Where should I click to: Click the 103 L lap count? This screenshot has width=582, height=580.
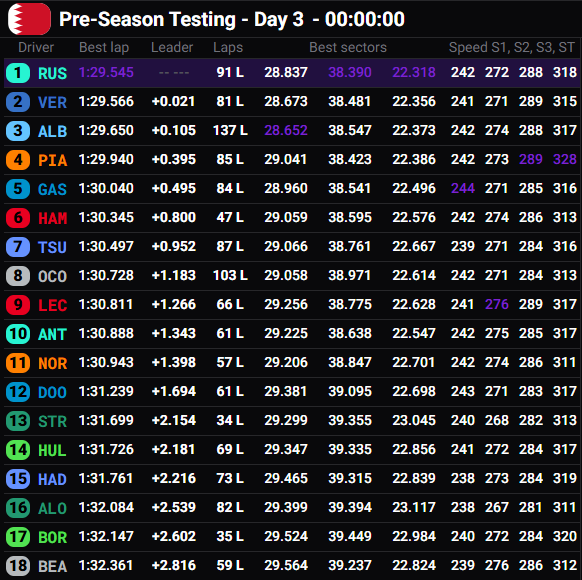[230, 275]
